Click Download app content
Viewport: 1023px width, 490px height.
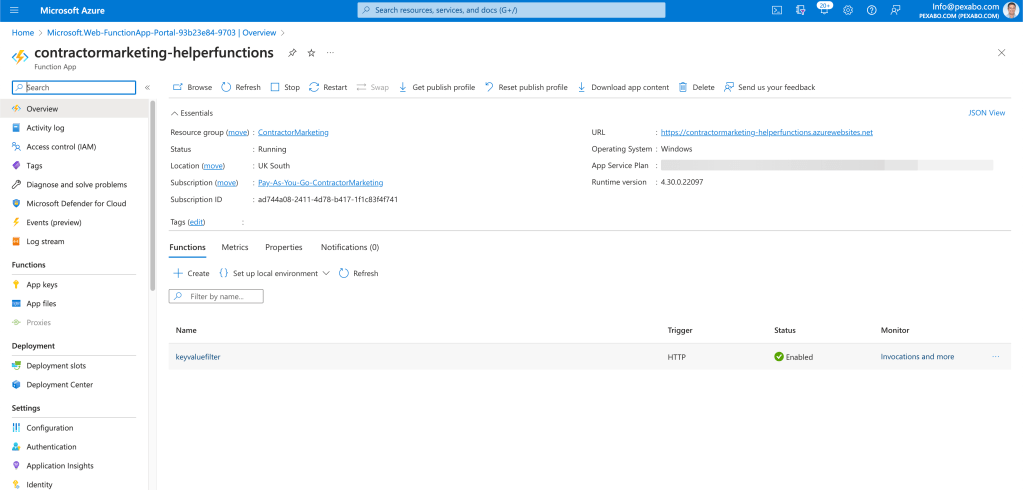pos(624,87)
